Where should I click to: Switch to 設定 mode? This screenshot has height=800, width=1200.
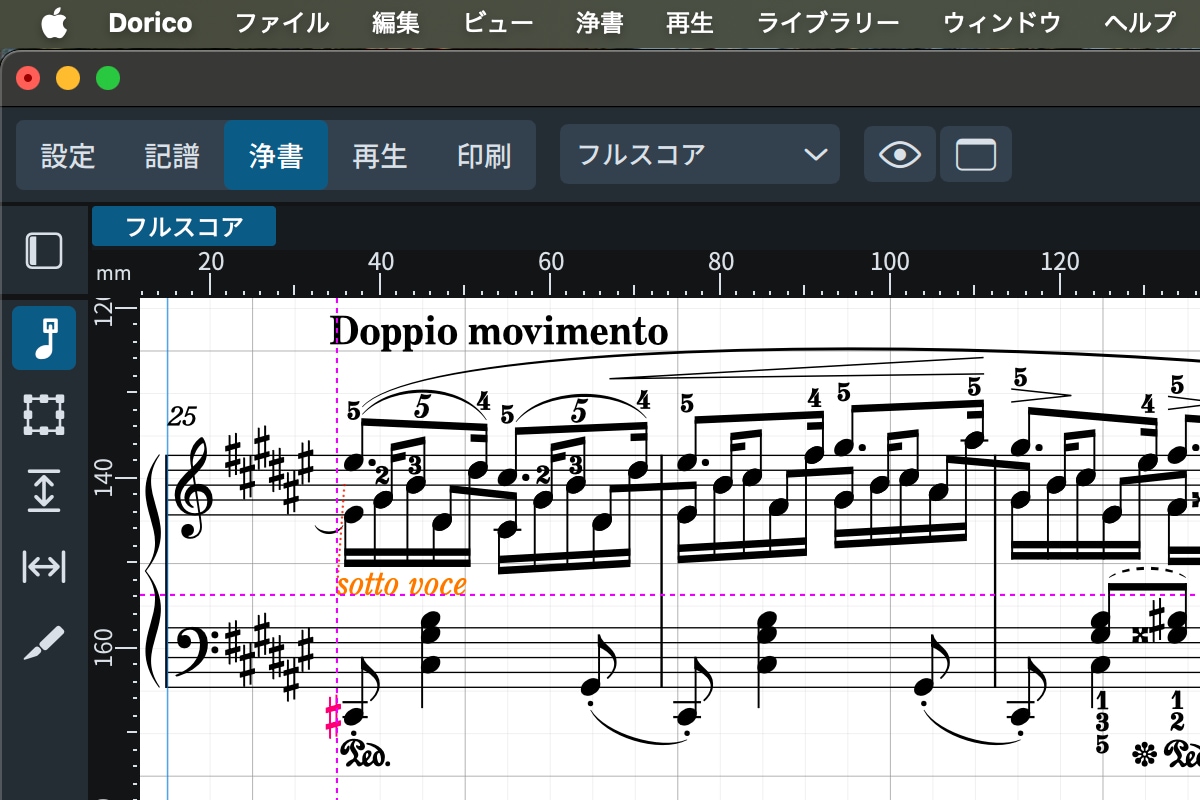[68, 156]
